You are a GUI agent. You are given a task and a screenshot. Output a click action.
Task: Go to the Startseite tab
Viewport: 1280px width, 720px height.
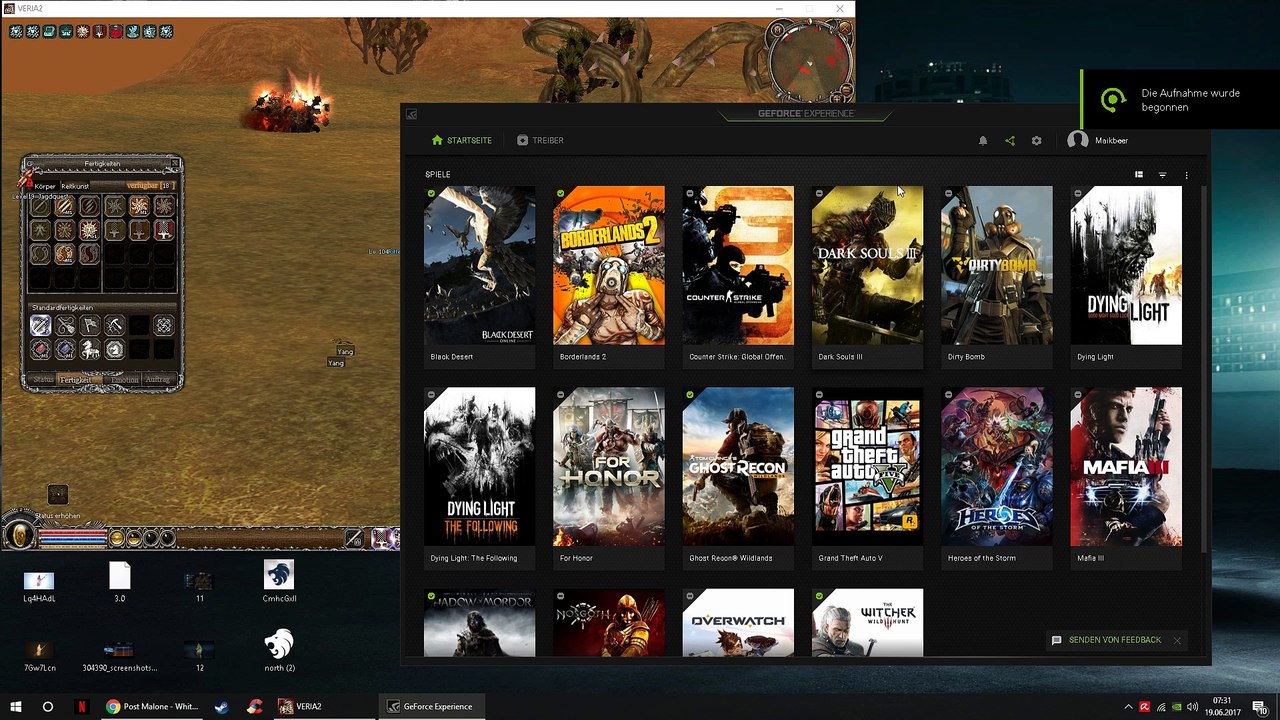(x=462, y=141)
